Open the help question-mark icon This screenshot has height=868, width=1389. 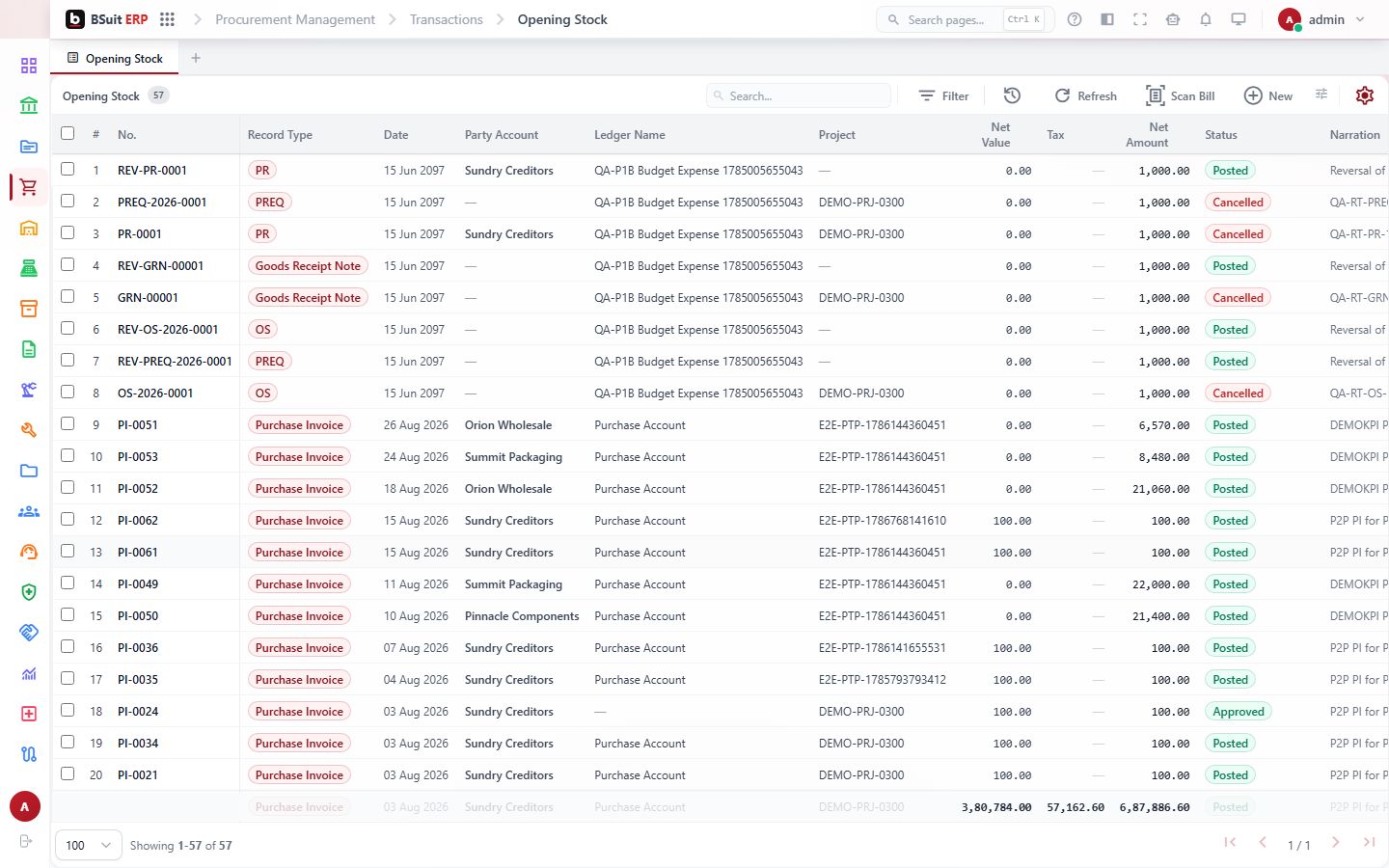(1075, 19)
